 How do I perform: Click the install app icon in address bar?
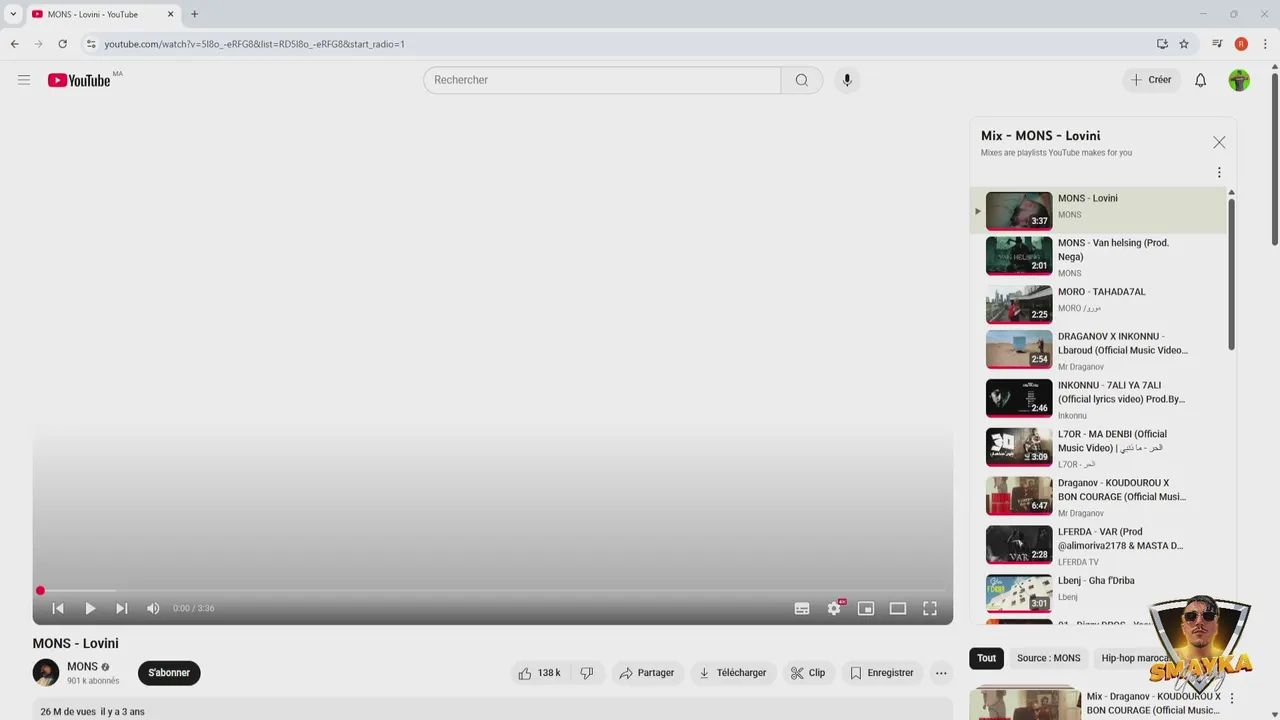(x=1162, y=44)
